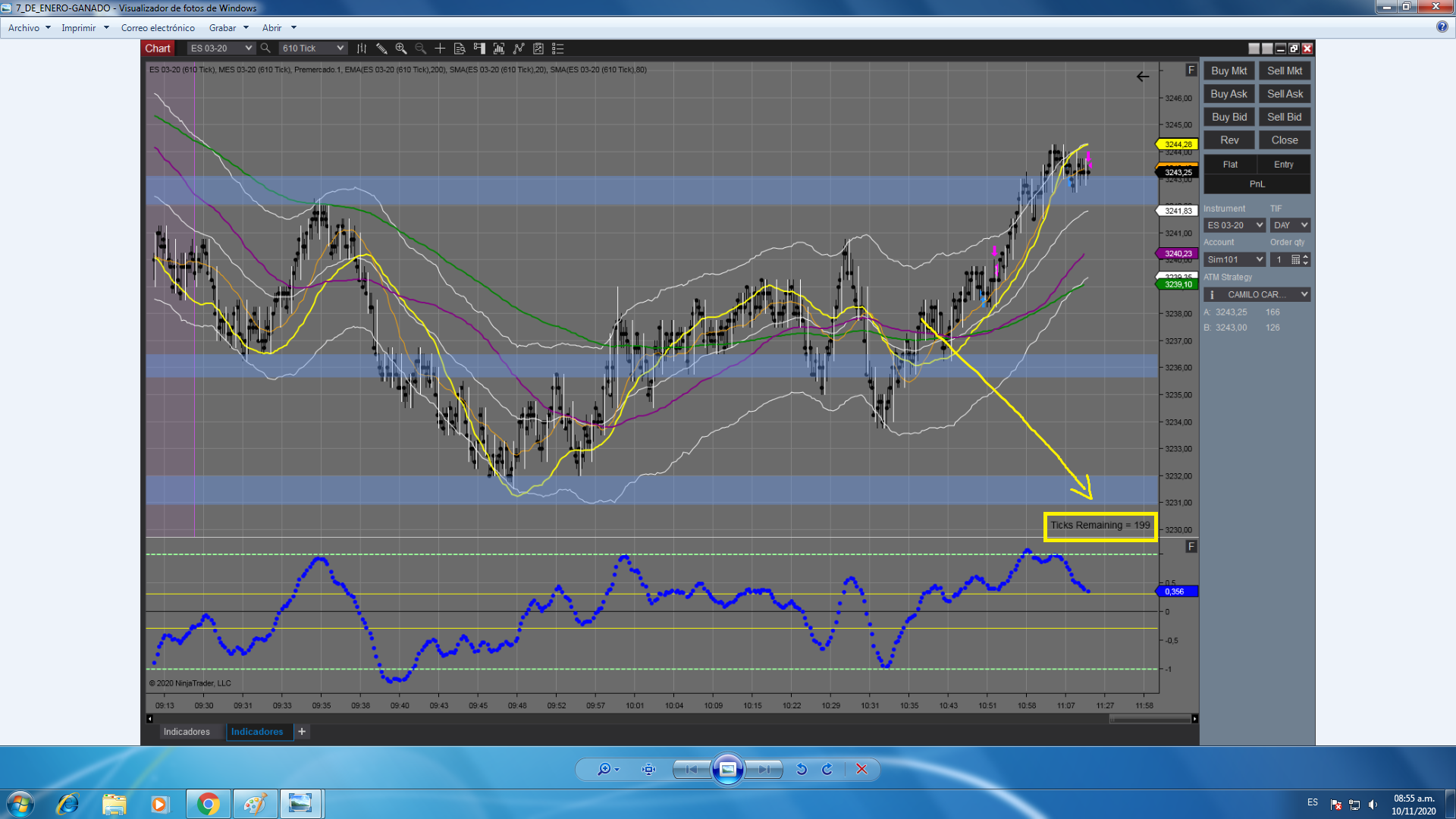Open photo viewer help icon
The height and width of the screenshot is (819, 1456).
pos(1442,27)
